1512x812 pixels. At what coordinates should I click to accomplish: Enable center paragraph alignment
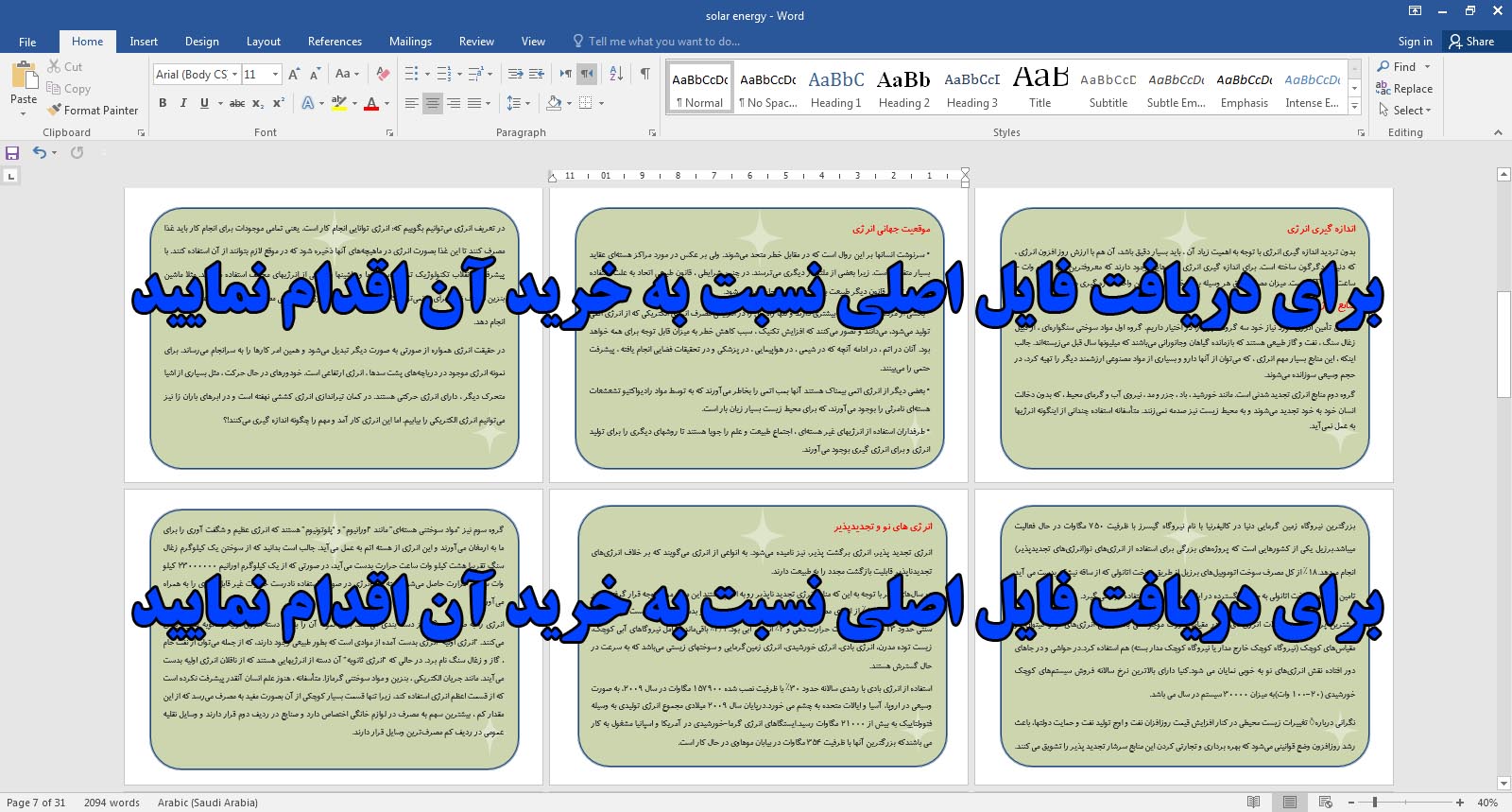tap(433, 103)
